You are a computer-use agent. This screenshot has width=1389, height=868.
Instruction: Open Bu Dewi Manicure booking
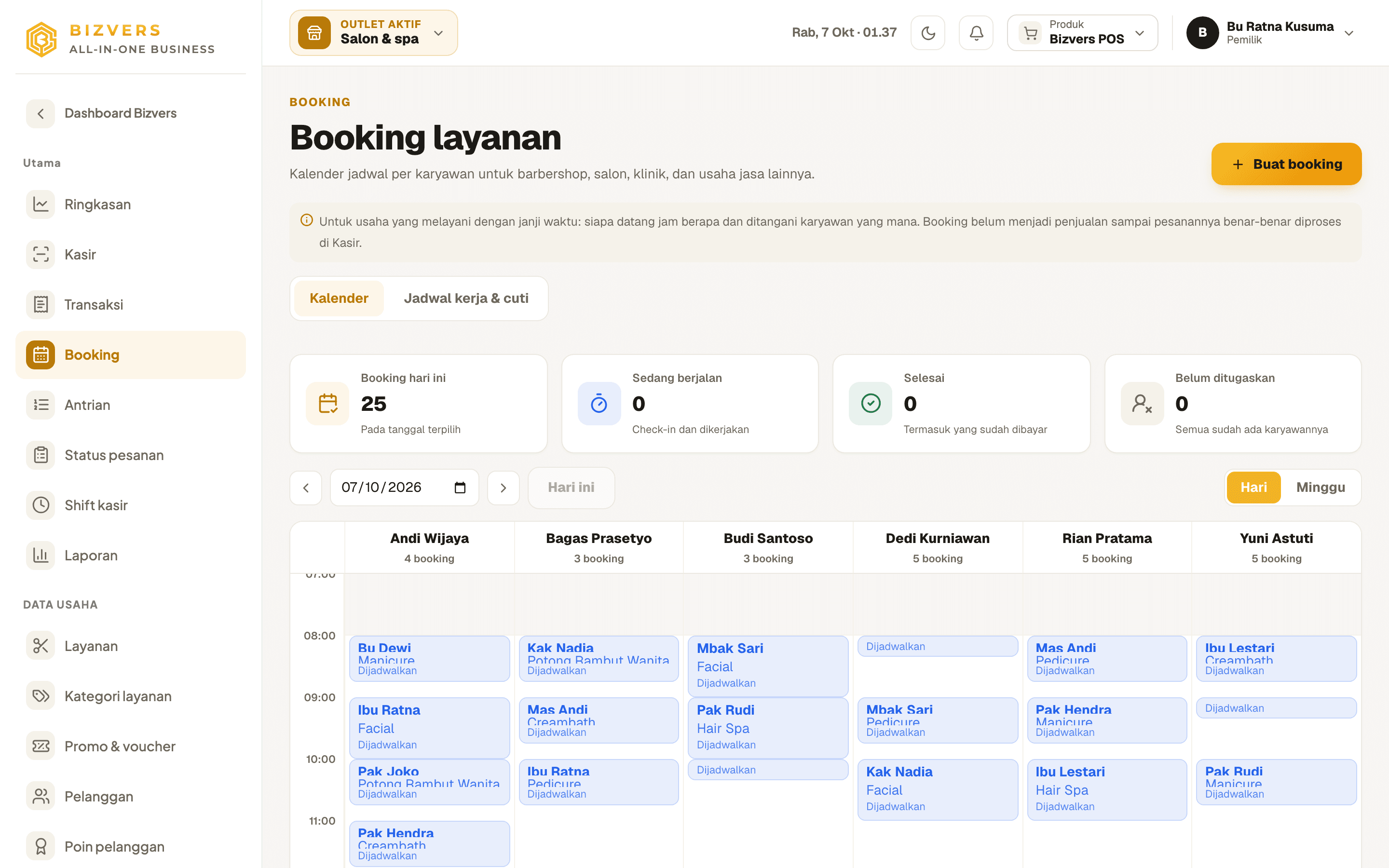tap(429, 658)
